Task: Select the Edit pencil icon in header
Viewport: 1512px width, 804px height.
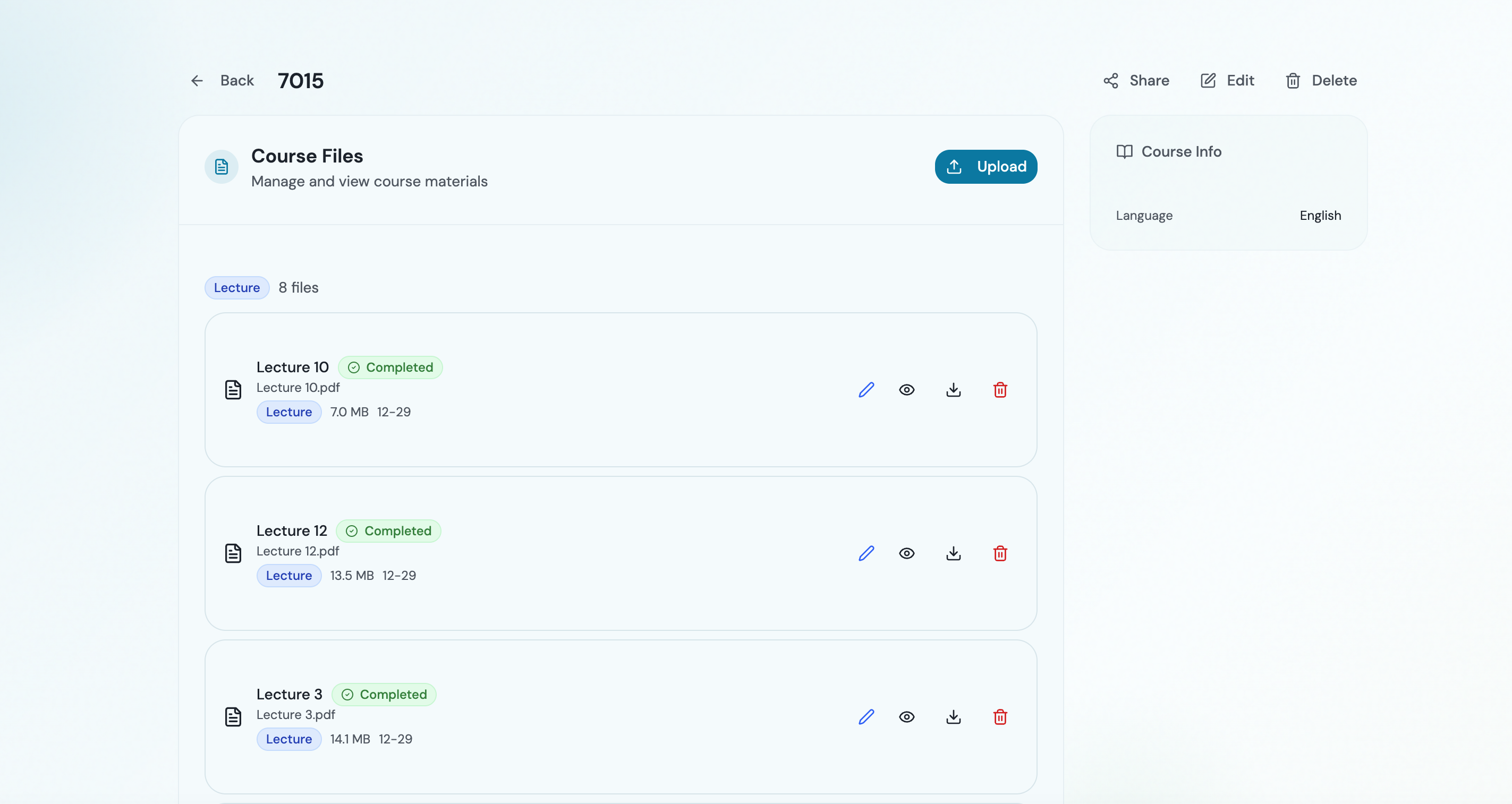Action: [x=1208, y=80]
